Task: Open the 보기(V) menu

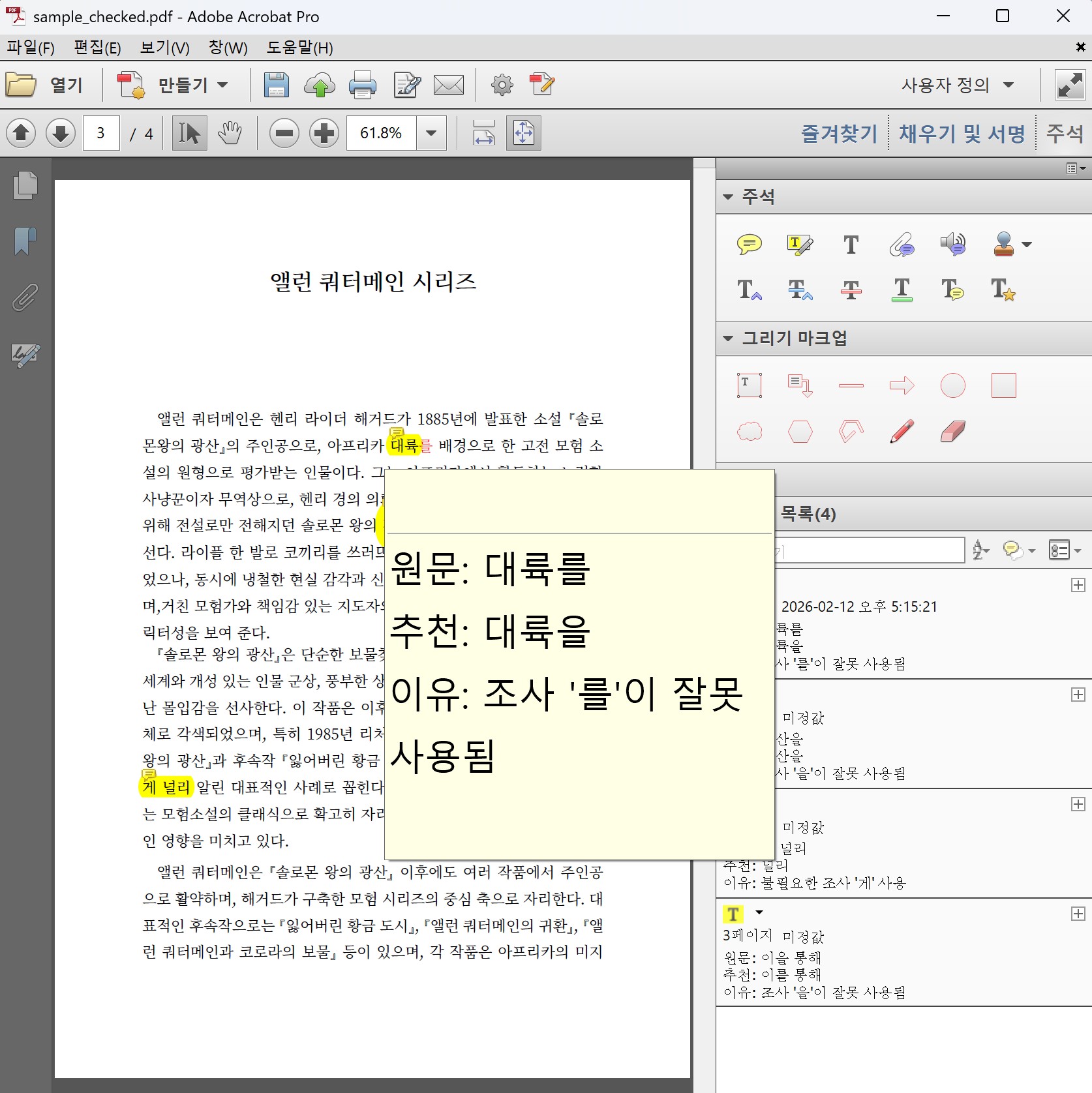Action: coord(164,48)
